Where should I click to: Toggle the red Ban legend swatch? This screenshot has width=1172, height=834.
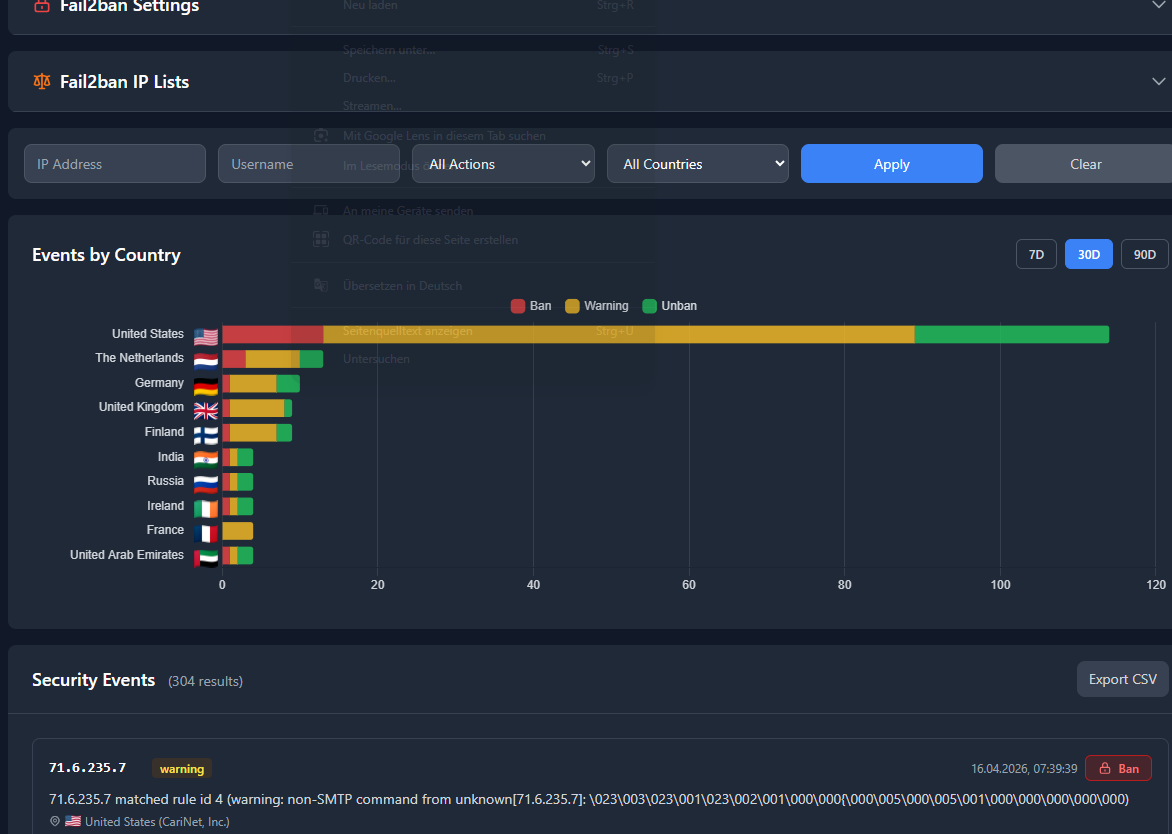517,306
